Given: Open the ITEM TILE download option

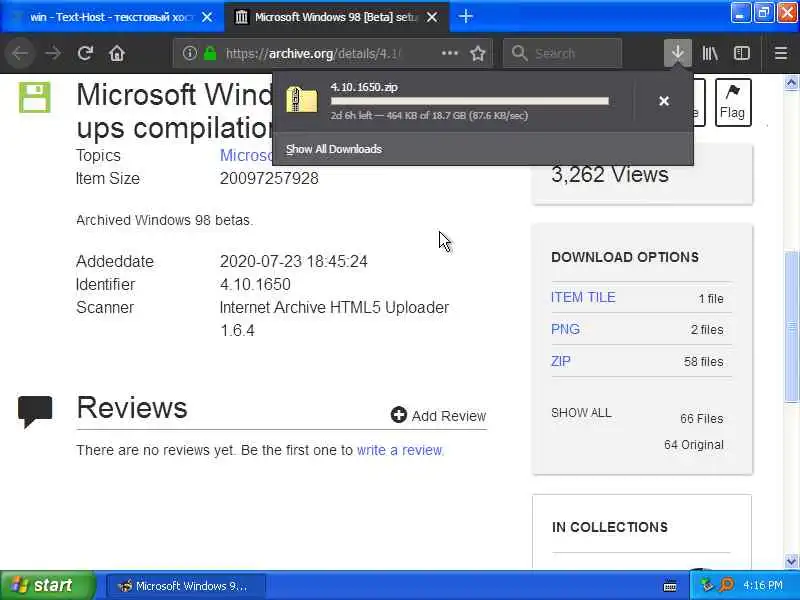Looking at the screenshot, I should pyautogui.click(x=583, y=297).
